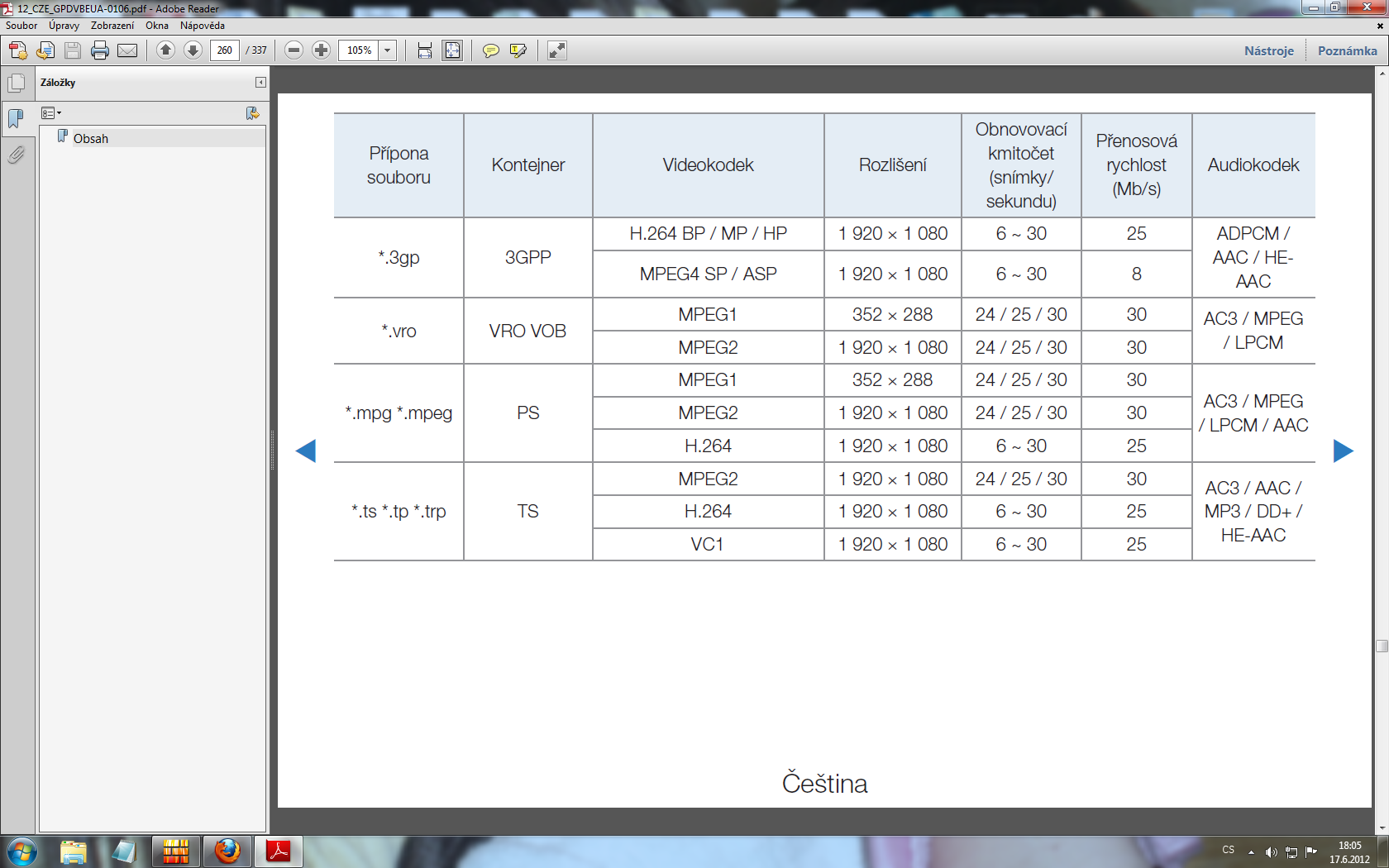Click the convert file toolbar icon

point(45,50)
